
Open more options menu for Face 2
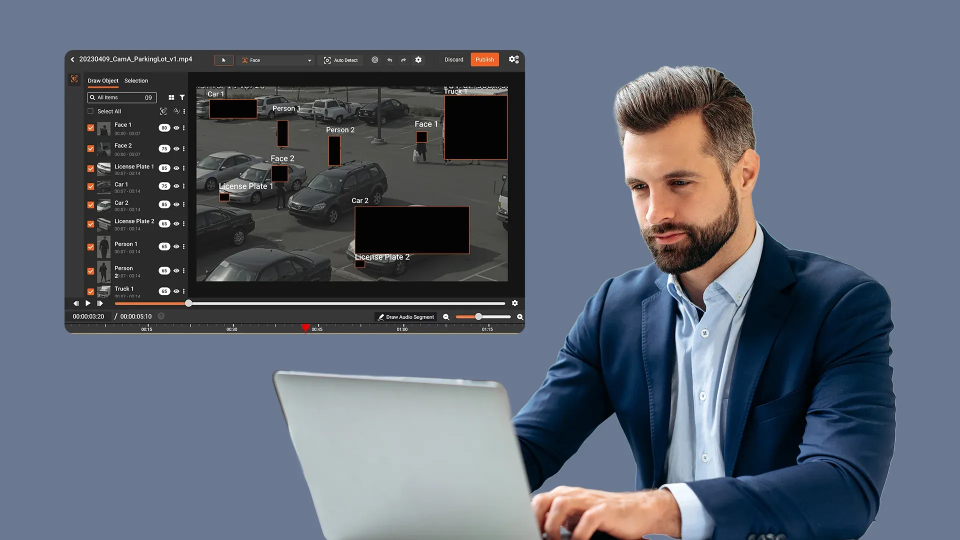point(184,149)
